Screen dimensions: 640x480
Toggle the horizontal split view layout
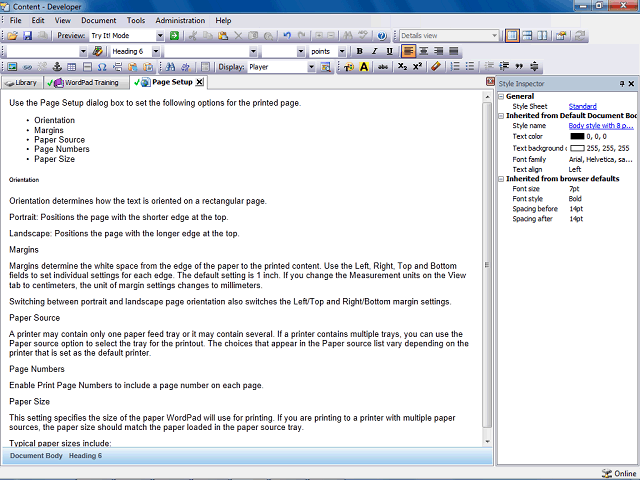click(x=527, y=36)
